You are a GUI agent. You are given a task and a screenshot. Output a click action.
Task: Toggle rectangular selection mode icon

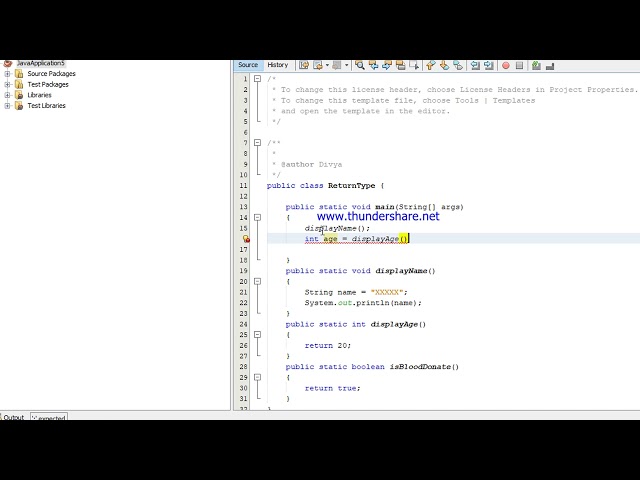click(x=414, y=65)
